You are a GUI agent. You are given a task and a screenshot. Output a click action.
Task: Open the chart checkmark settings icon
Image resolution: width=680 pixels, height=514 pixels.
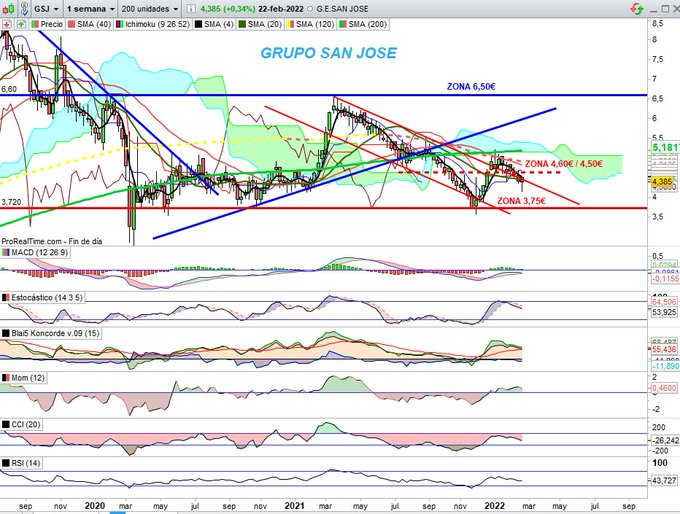point(25,8)
